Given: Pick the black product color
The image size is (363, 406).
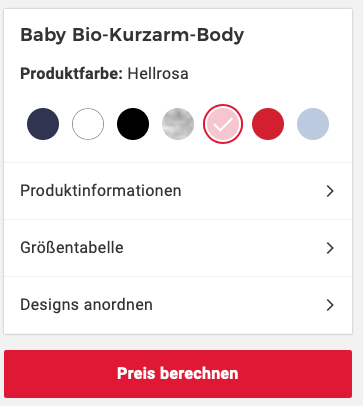Looking at the screenshot, I should [x=133, y=124].
